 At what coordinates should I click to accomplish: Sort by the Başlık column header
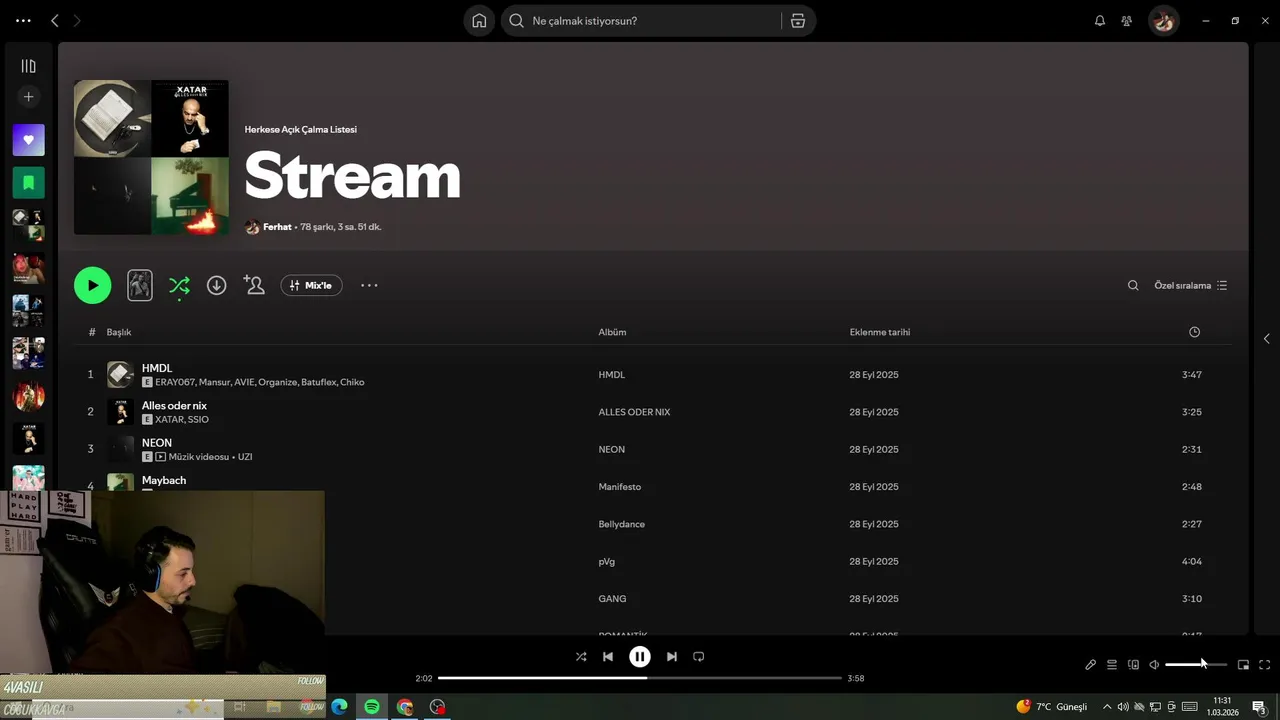(x=119, y=332)
